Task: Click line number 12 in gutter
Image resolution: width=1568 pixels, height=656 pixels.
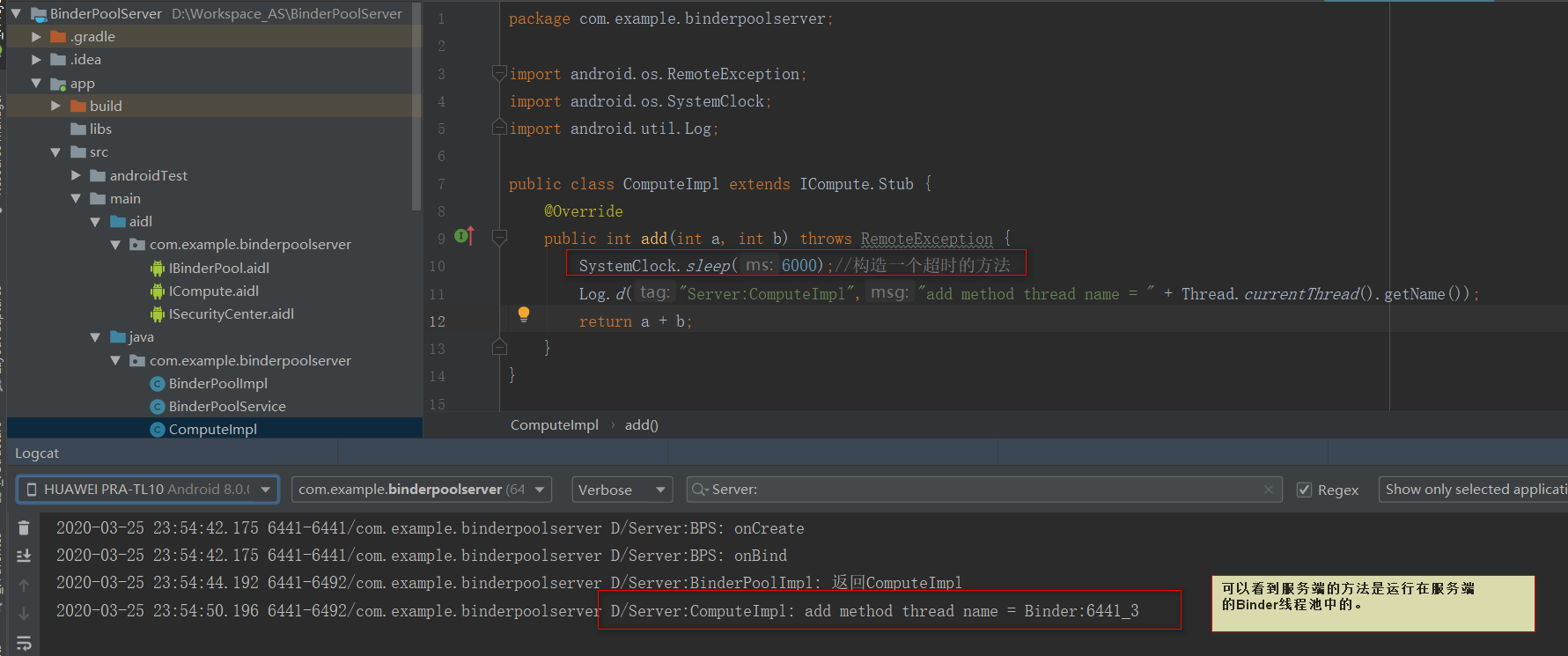Action: pyautogui.click(x=438, y=321)
